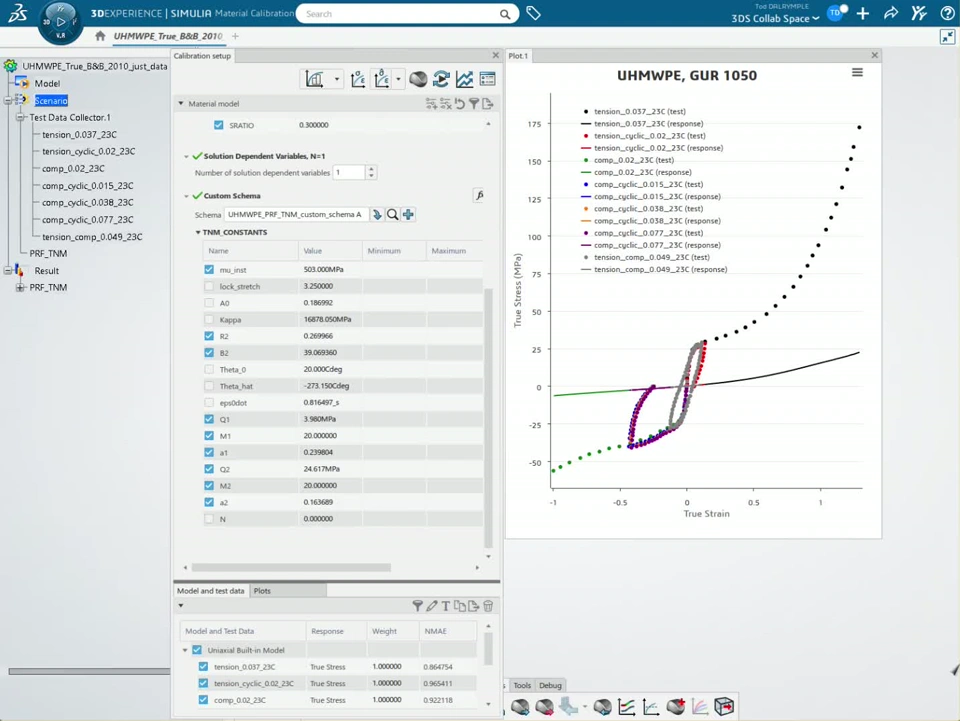Click the undo arrow in Material model header

459,104
